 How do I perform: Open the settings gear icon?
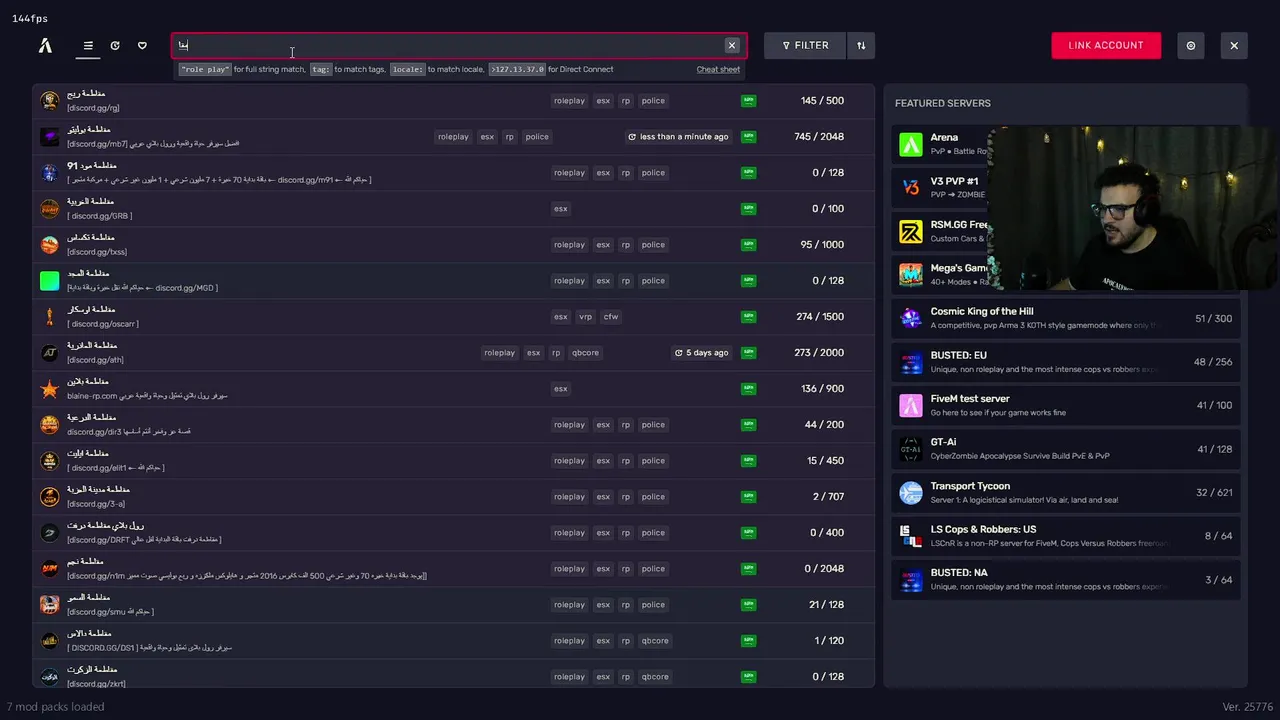[1191, 45]
